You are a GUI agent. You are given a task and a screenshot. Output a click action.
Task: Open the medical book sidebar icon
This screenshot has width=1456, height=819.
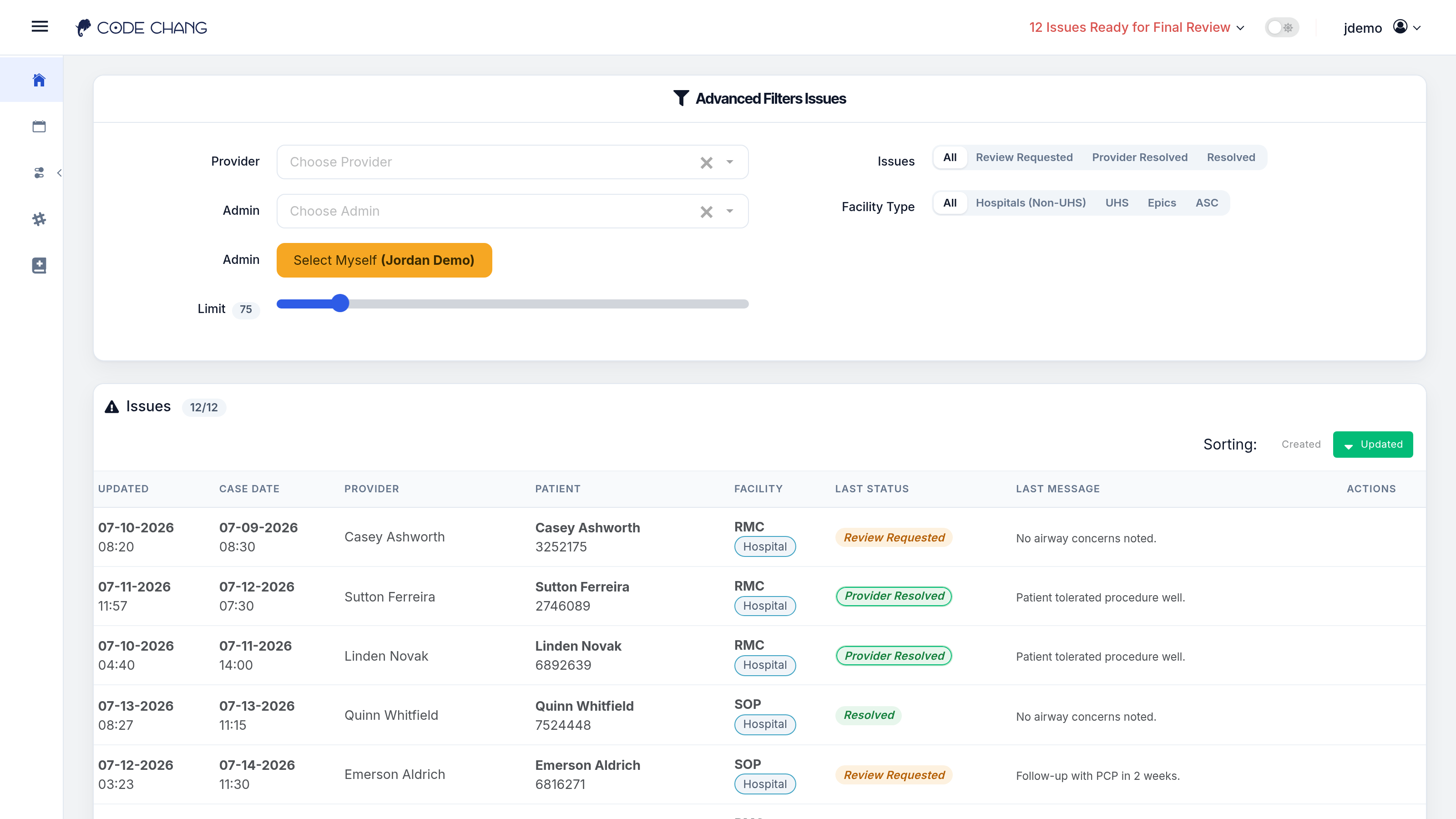39,265
